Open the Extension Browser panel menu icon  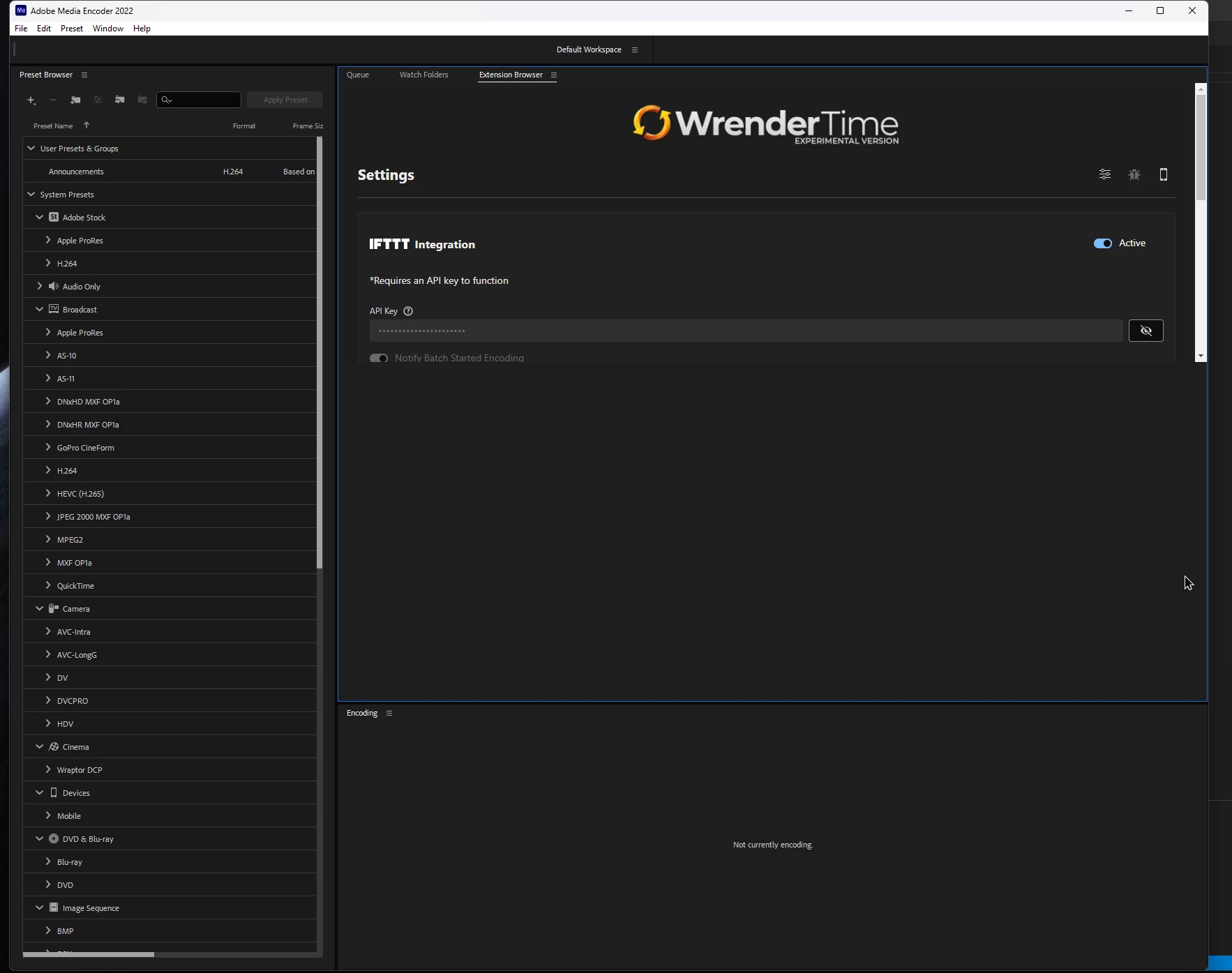pos(554,75)
